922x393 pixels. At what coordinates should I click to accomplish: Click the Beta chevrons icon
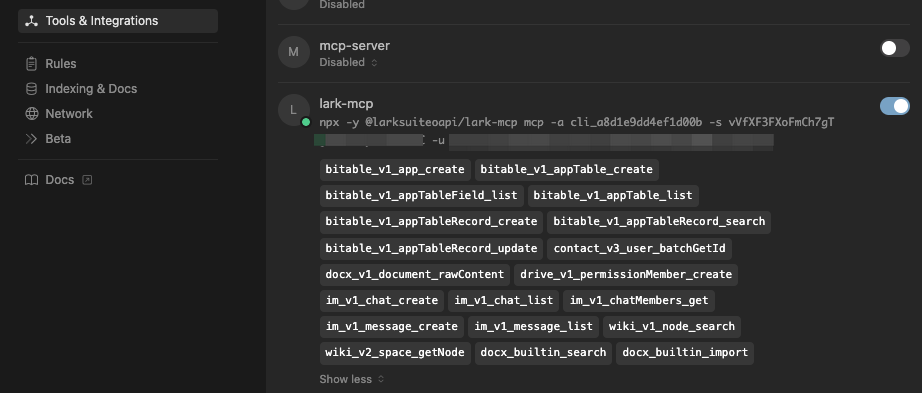(31, 139)
